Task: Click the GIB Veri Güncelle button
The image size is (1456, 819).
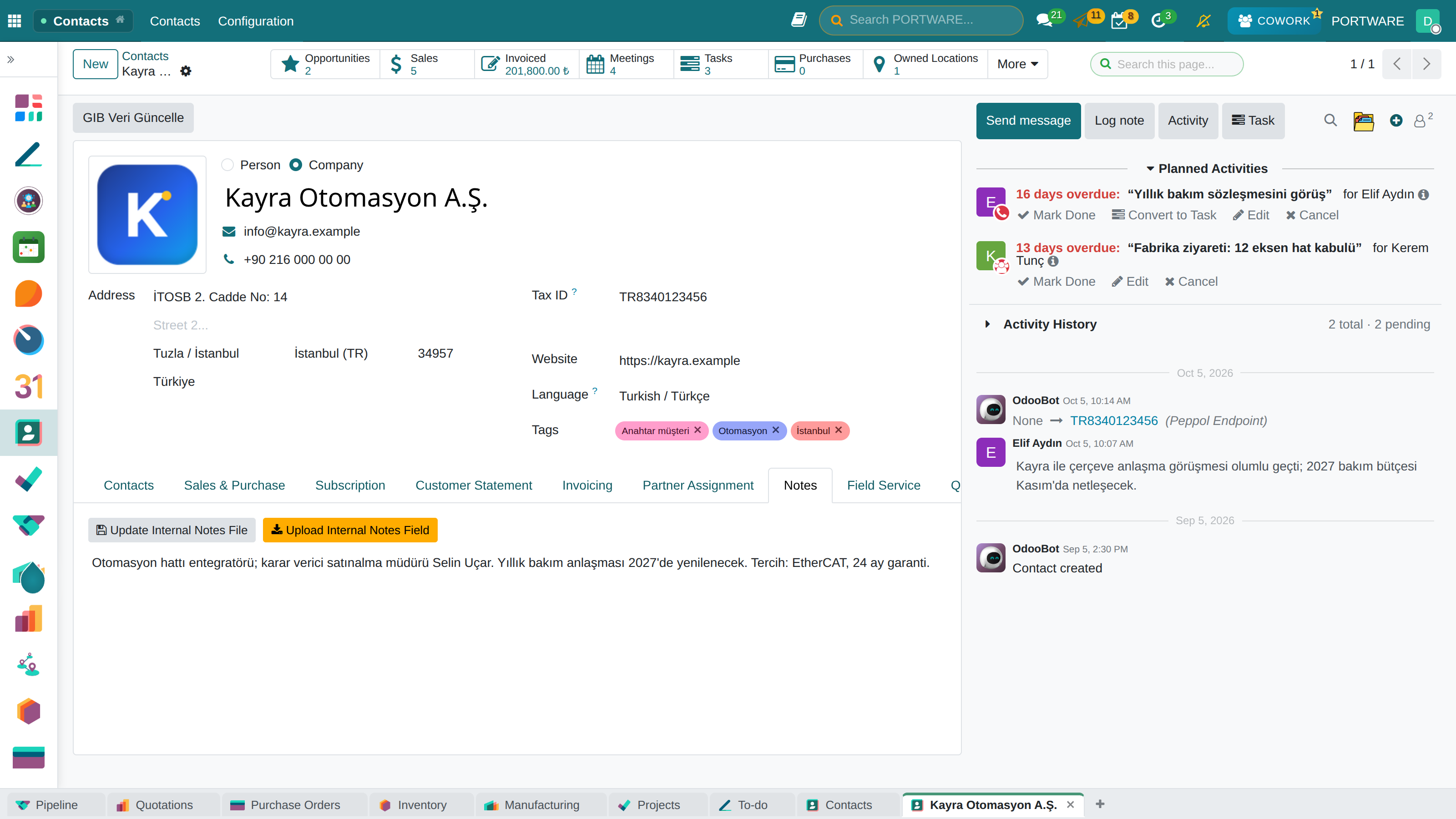Action: coord(133,117)
